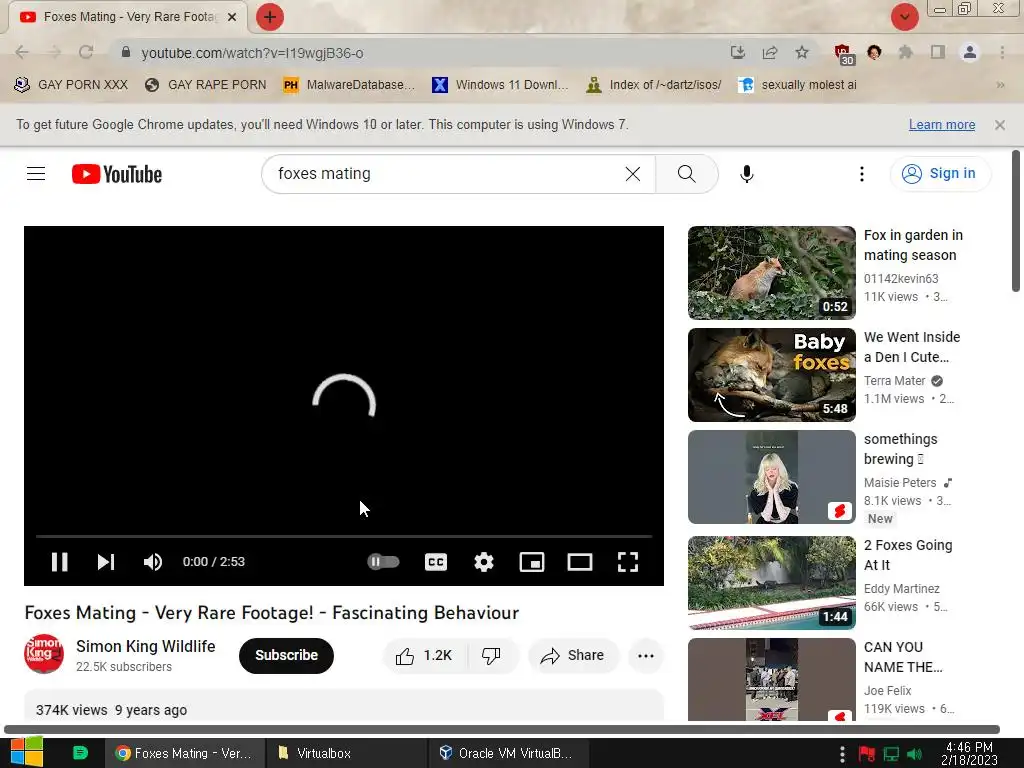Open the Extensions puzzle-piece menu
The image size is (1024, 768).
905,52
